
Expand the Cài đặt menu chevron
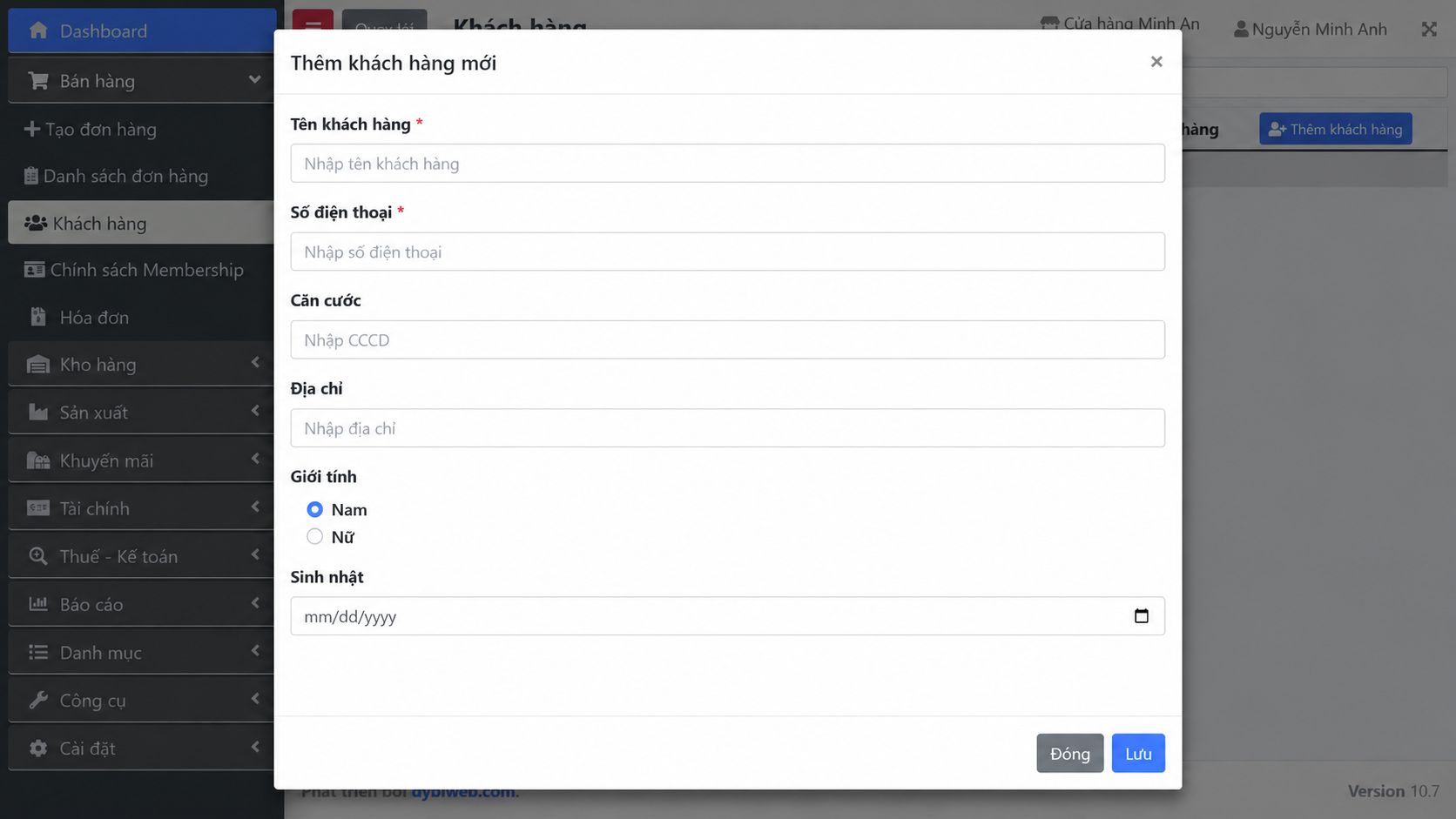pyautogui.click(x=255, y=746)
